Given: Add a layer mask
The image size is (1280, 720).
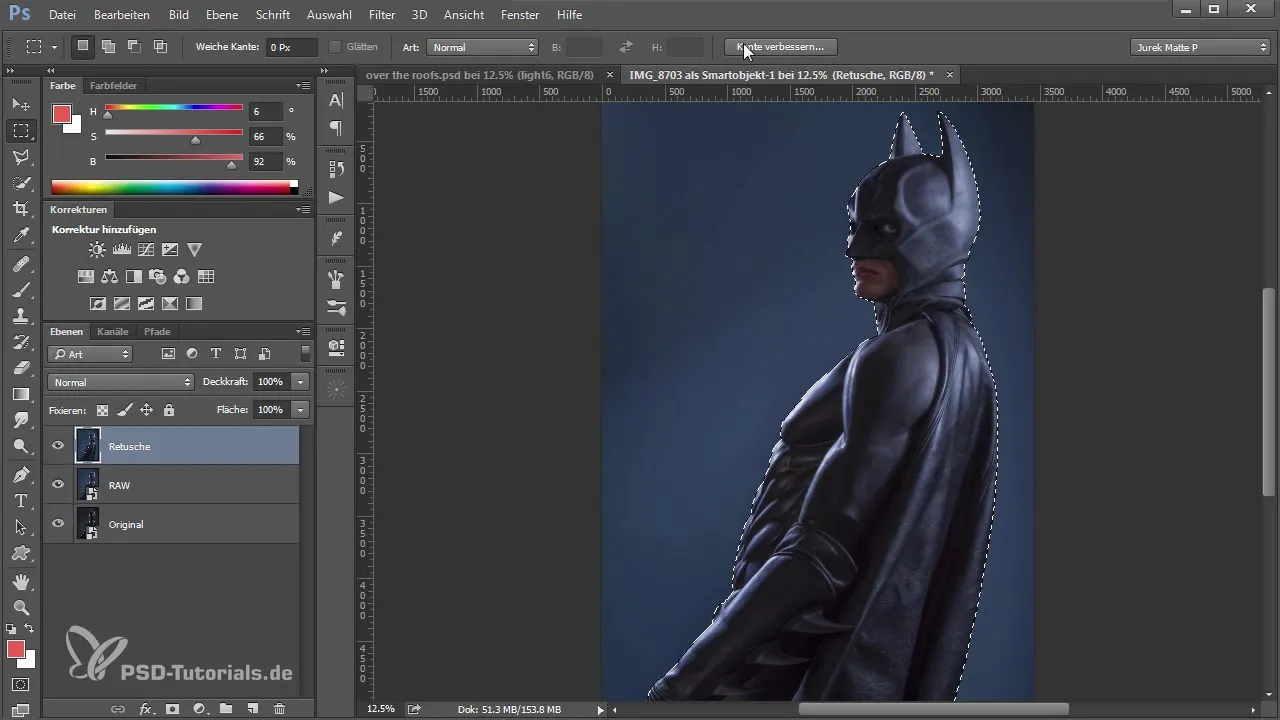Looking at the screenshot, I should 172,709.
